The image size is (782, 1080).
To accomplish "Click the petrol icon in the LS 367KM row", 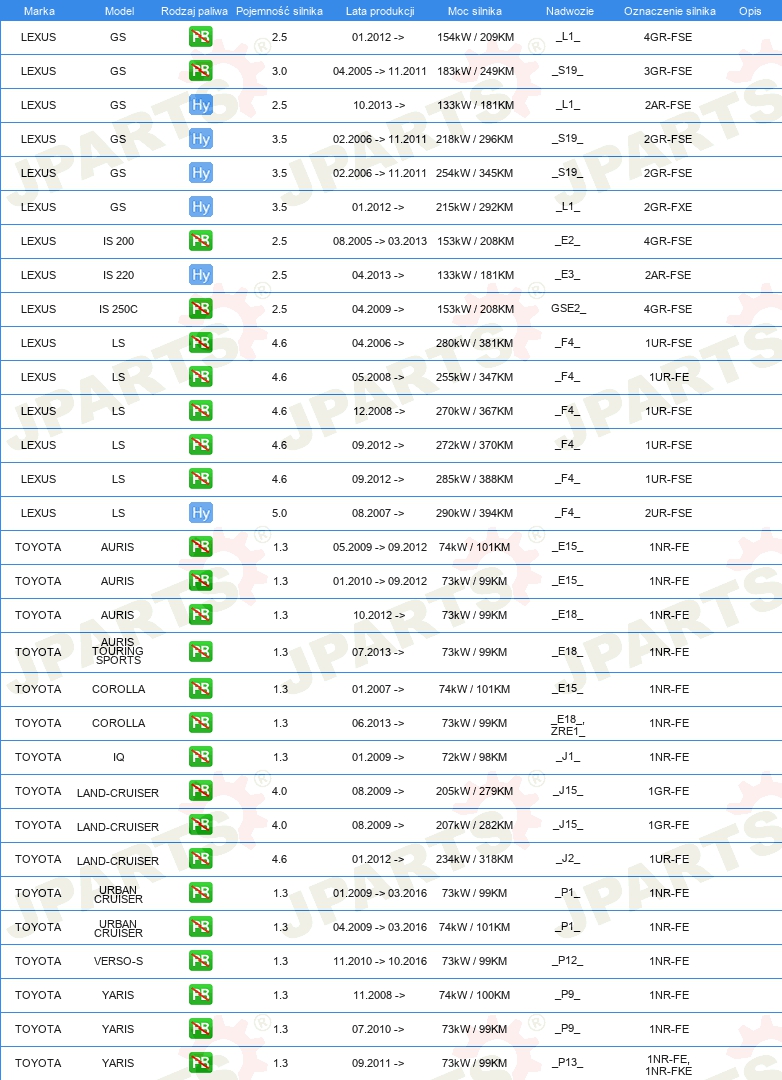I will [200, 411].
